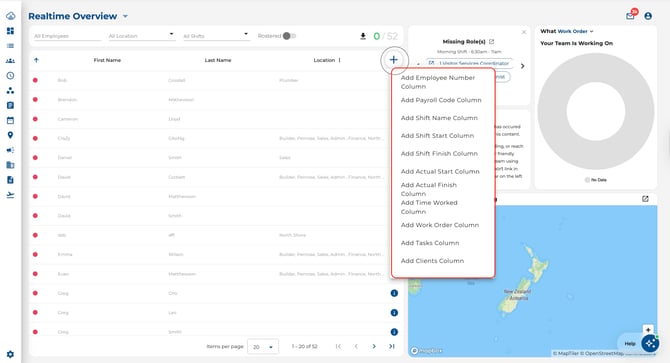
Task: Expand the map with the popout icon
Action: (x=645, y=199)
